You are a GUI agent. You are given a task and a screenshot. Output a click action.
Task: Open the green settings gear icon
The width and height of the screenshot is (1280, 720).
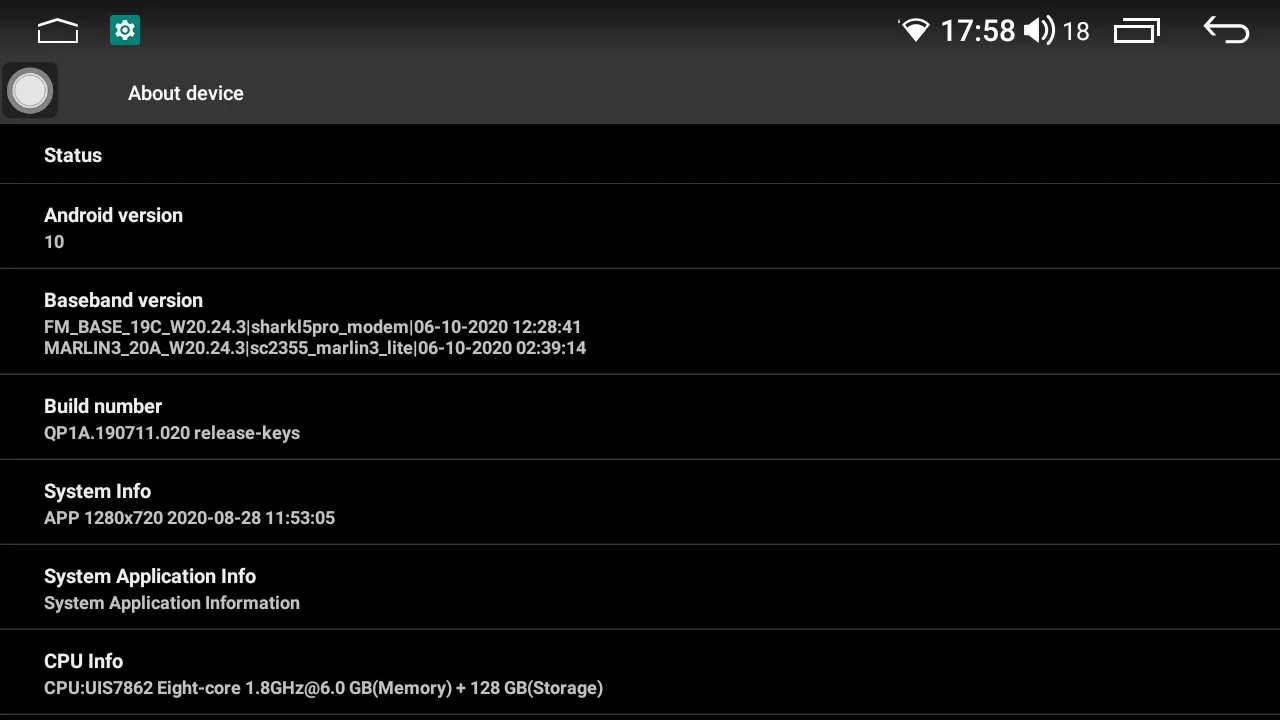click(125, 31)
